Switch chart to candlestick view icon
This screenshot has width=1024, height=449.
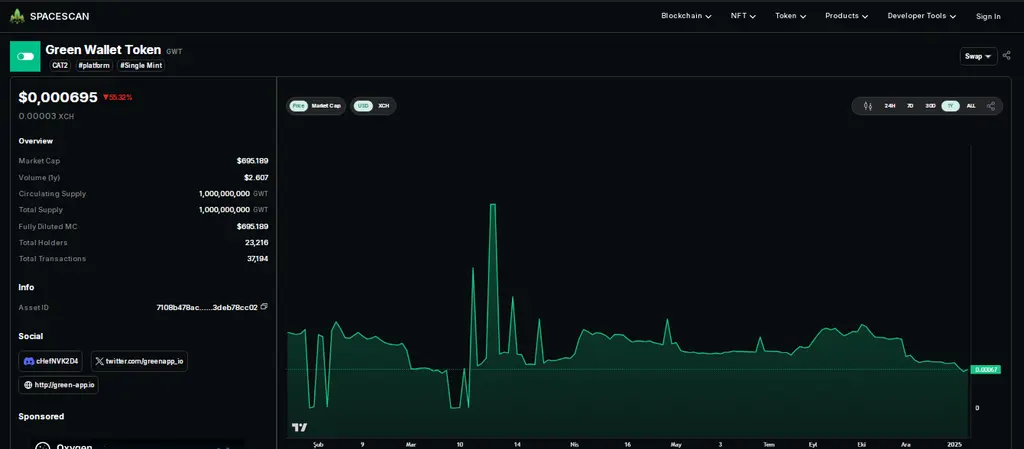click(868, 106)
